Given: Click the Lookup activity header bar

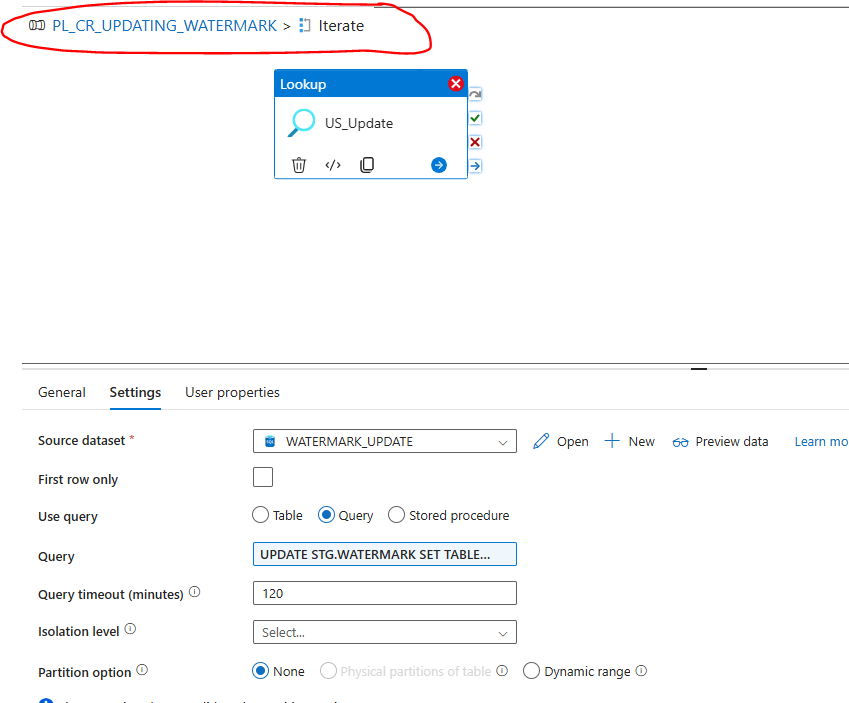Looking at the screenshot, I should [x=371, y=84].
